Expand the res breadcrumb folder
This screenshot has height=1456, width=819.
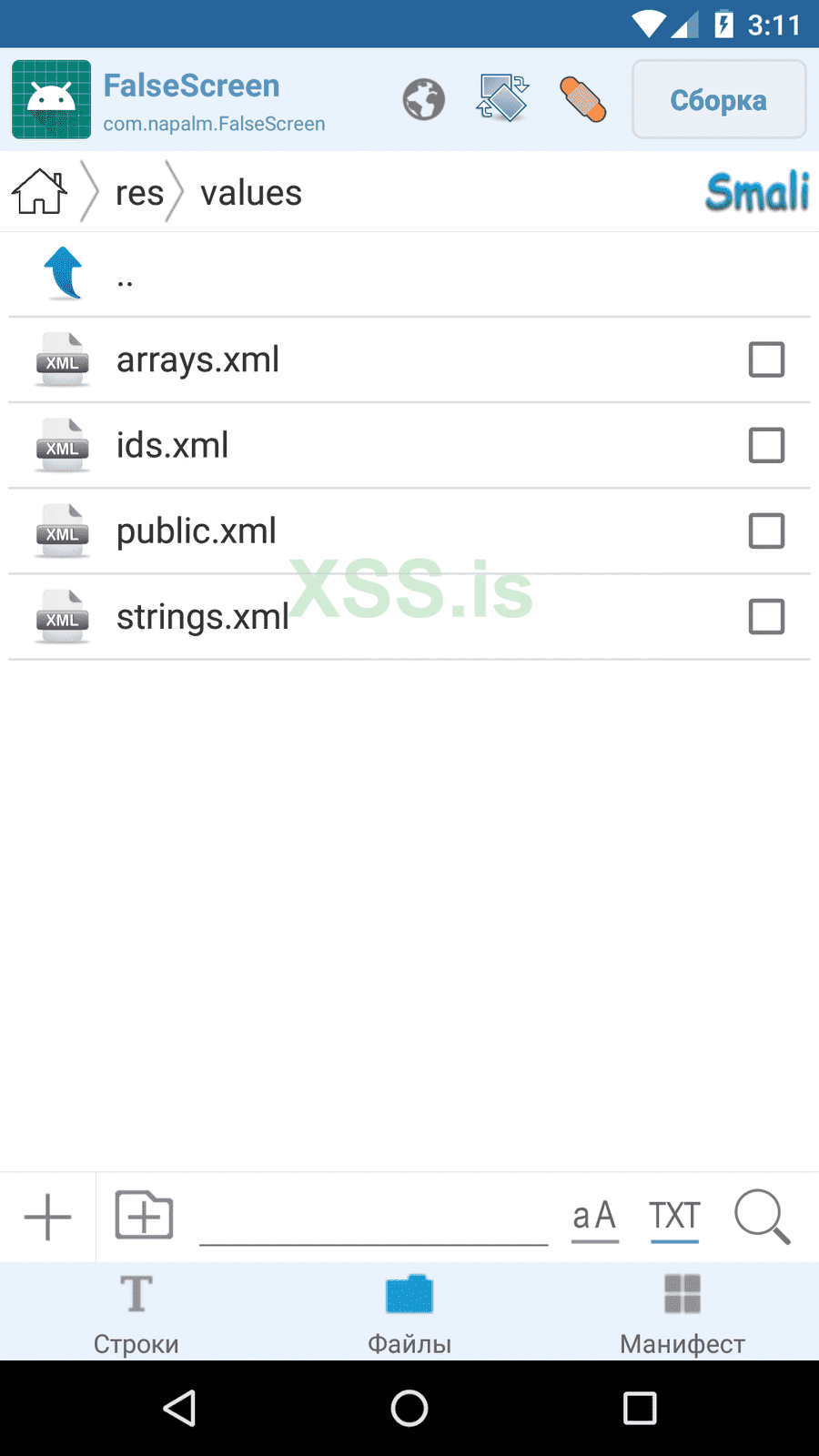139,192
